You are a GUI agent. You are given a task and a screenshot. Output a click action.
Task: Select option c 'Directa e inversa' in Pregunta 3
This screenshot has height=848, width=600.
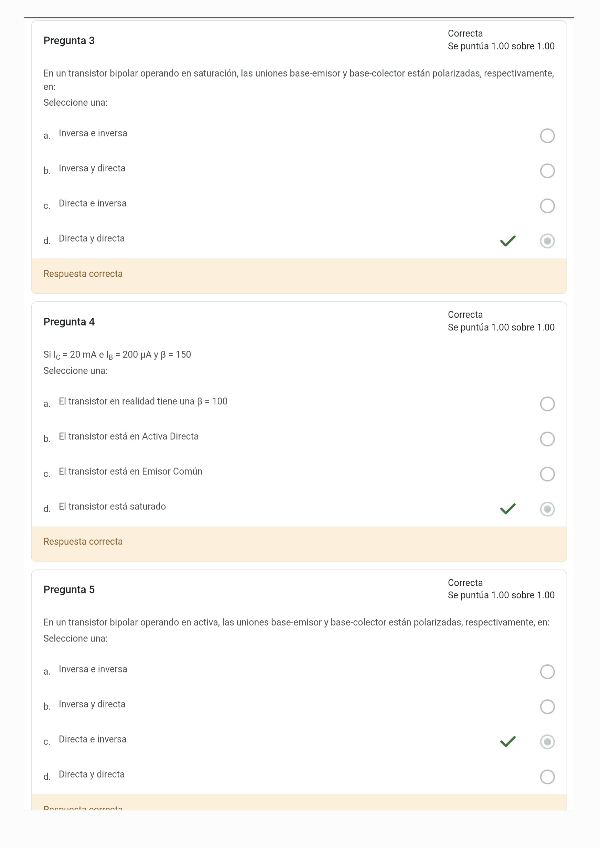click(x=547, y=206)
